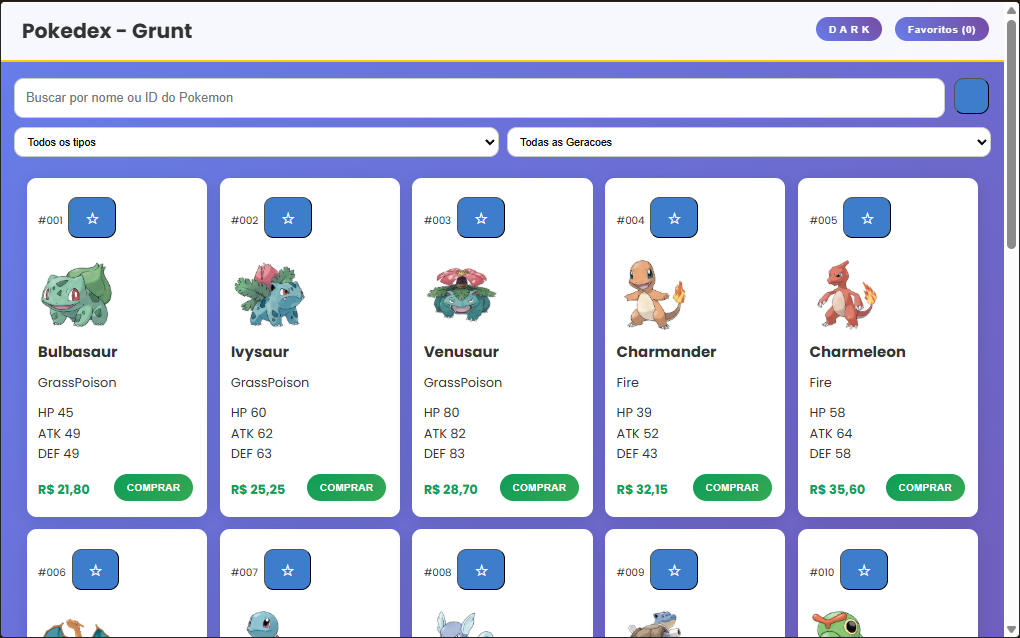The image size is (1020, 638).
Task: Tap the star icon on Charmander's card
Action: (x=673, y=217)
